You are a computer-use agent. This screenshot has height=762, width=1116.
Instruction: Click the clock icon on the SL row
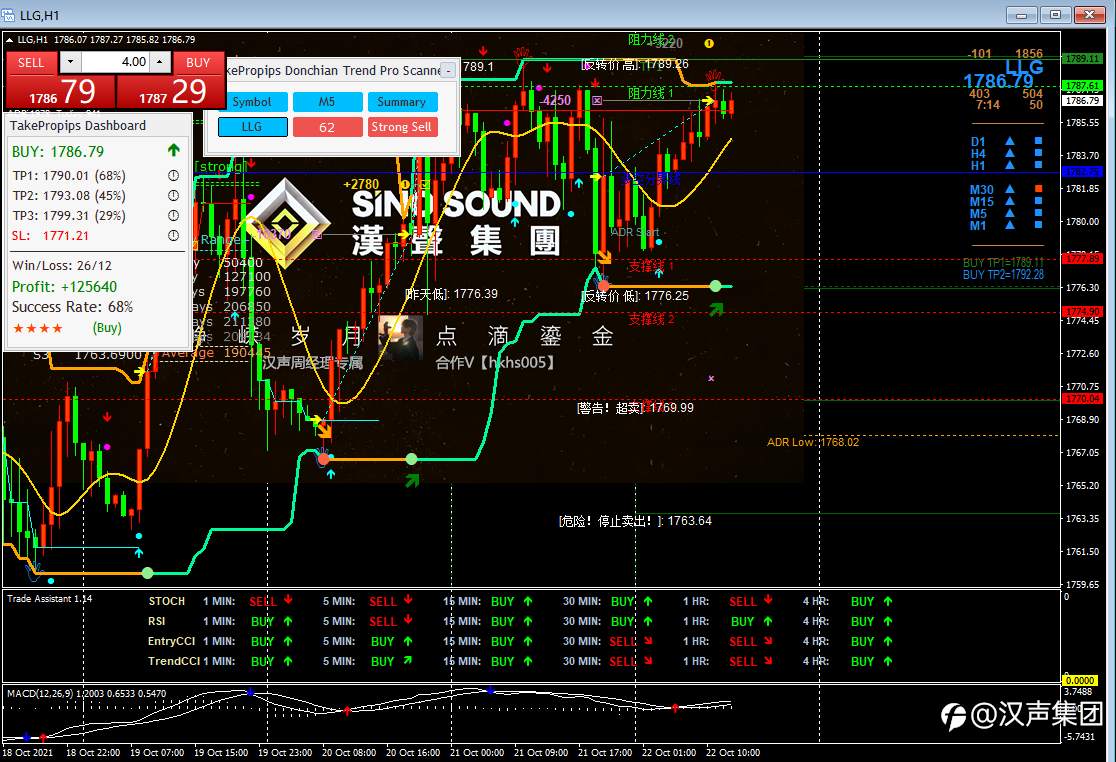click(x=173, y=235)
